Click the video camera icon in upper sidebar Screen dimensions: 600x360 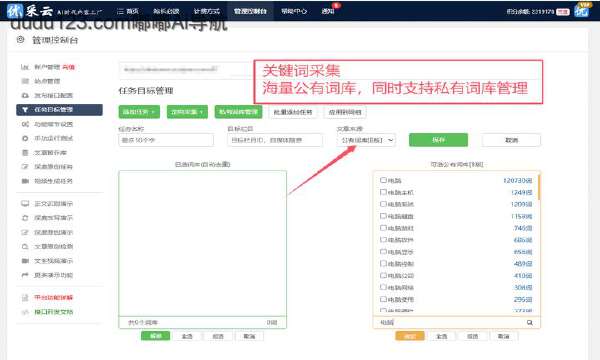(25, 181)
